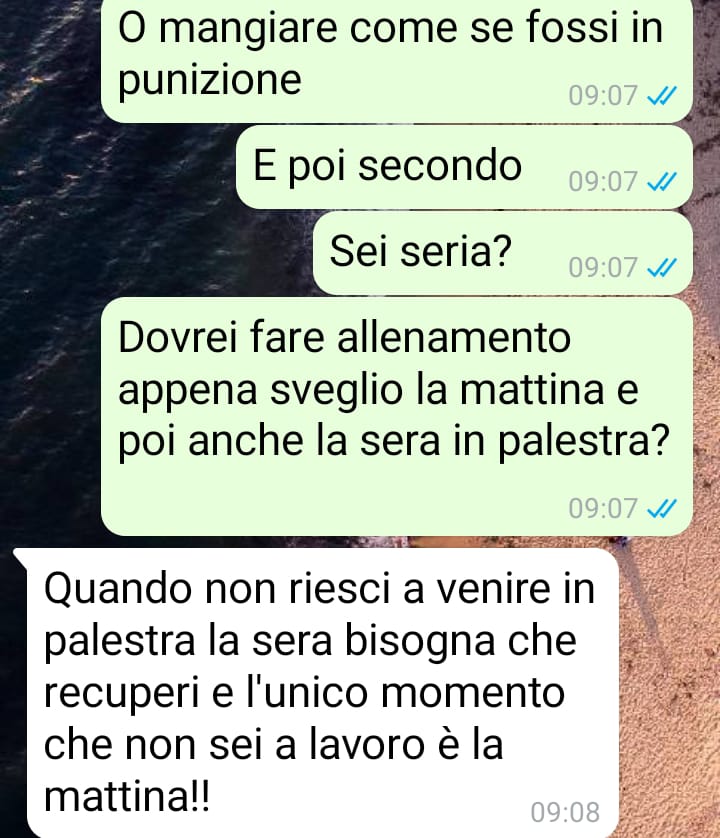The width and height of the screenshot is (720, 838).
Task: Tap the 09:07 time under 'in palestra?'
Action: (603, 508)
